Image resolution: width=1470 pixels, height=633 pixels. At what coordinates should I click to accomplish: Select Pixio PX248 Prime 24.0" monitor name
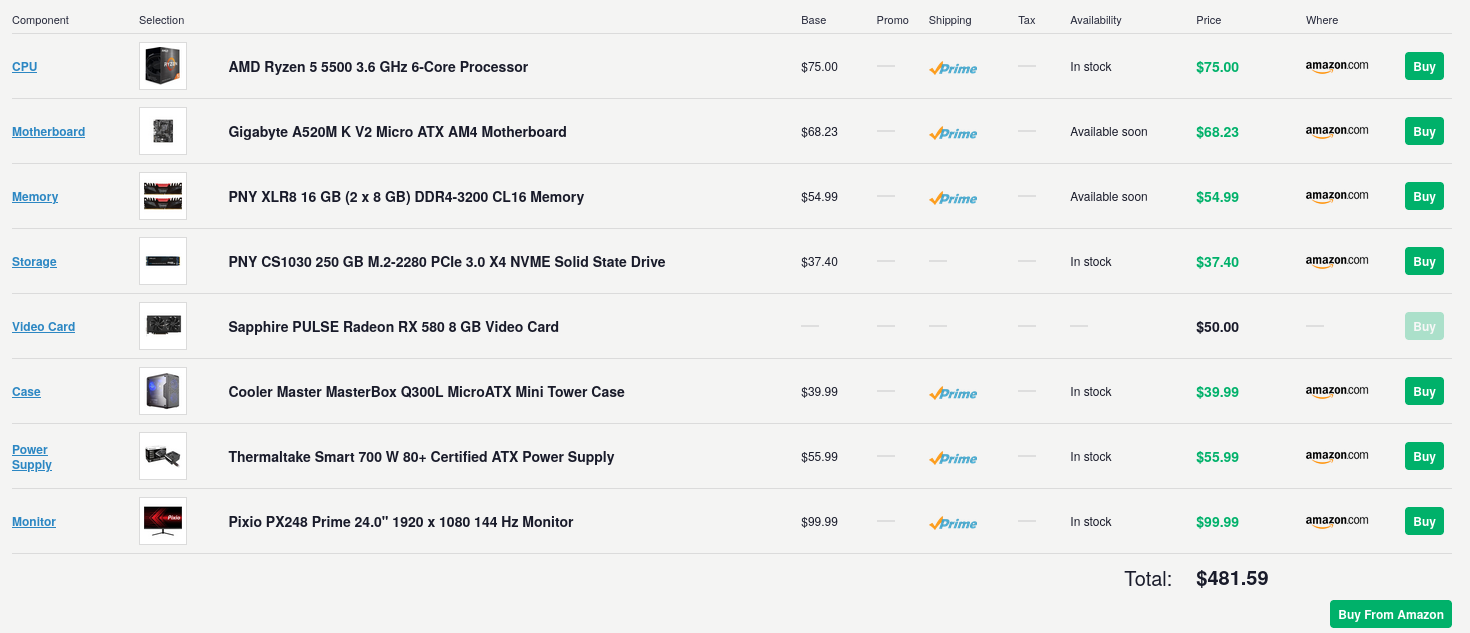pos(401,522)
